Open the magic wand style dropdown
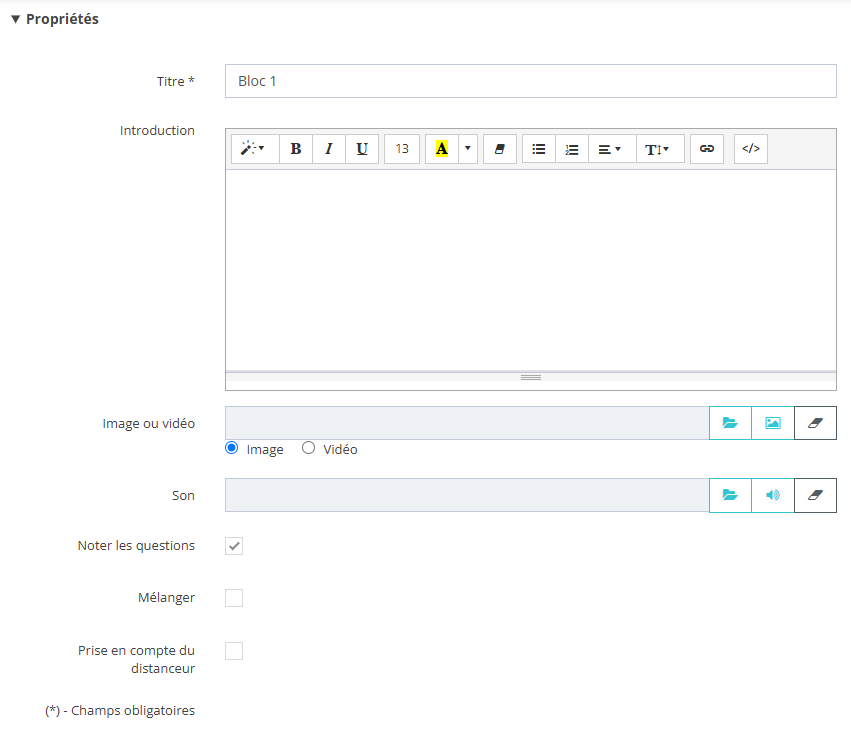 [254, 149]
